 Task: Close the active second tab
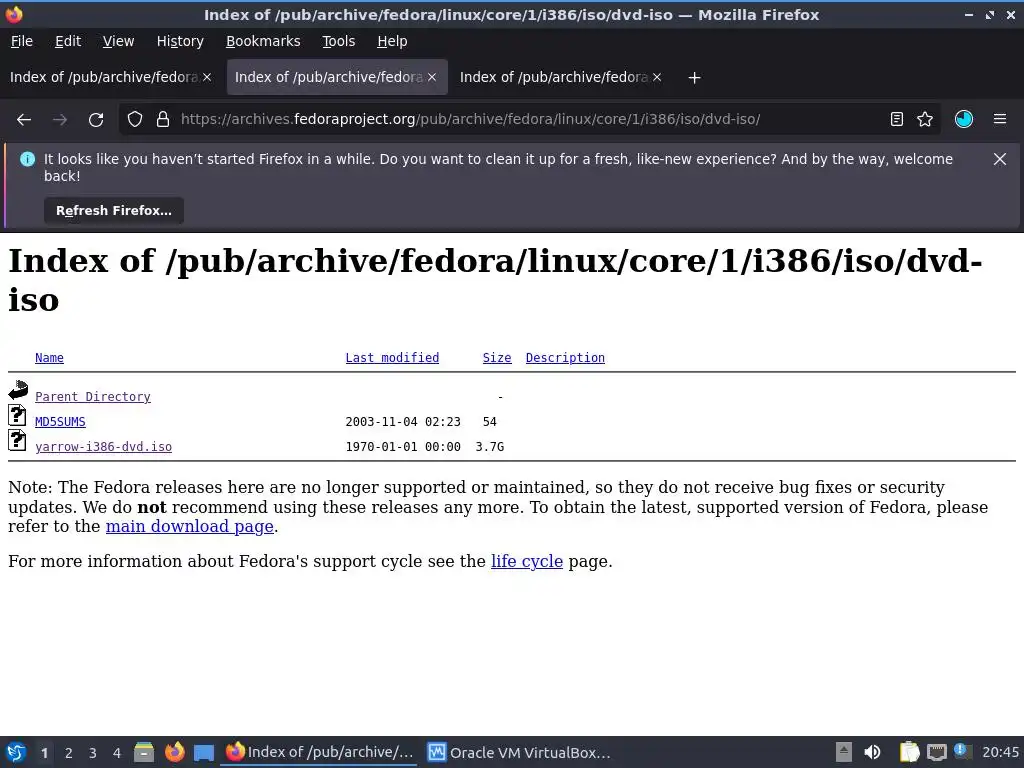[432, 77]
